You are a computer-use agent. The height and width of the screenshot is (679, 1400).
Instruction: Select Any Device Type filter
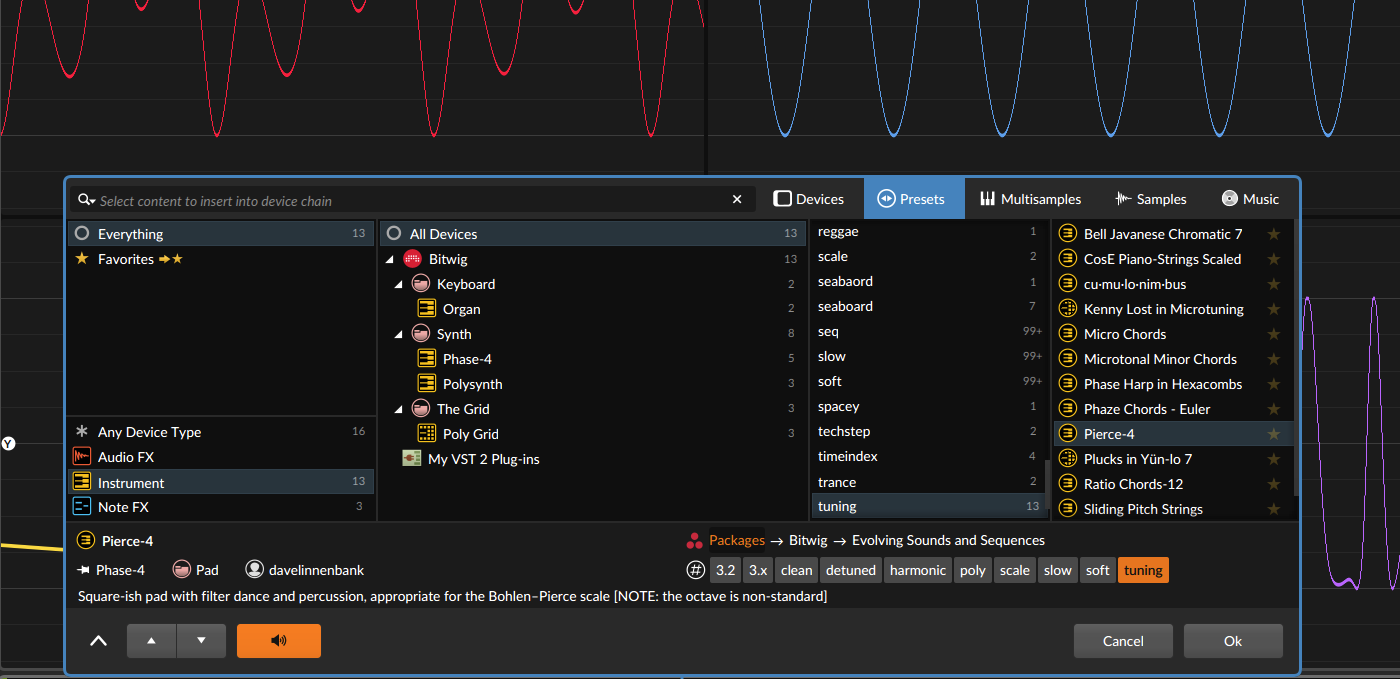click(221, 432)
